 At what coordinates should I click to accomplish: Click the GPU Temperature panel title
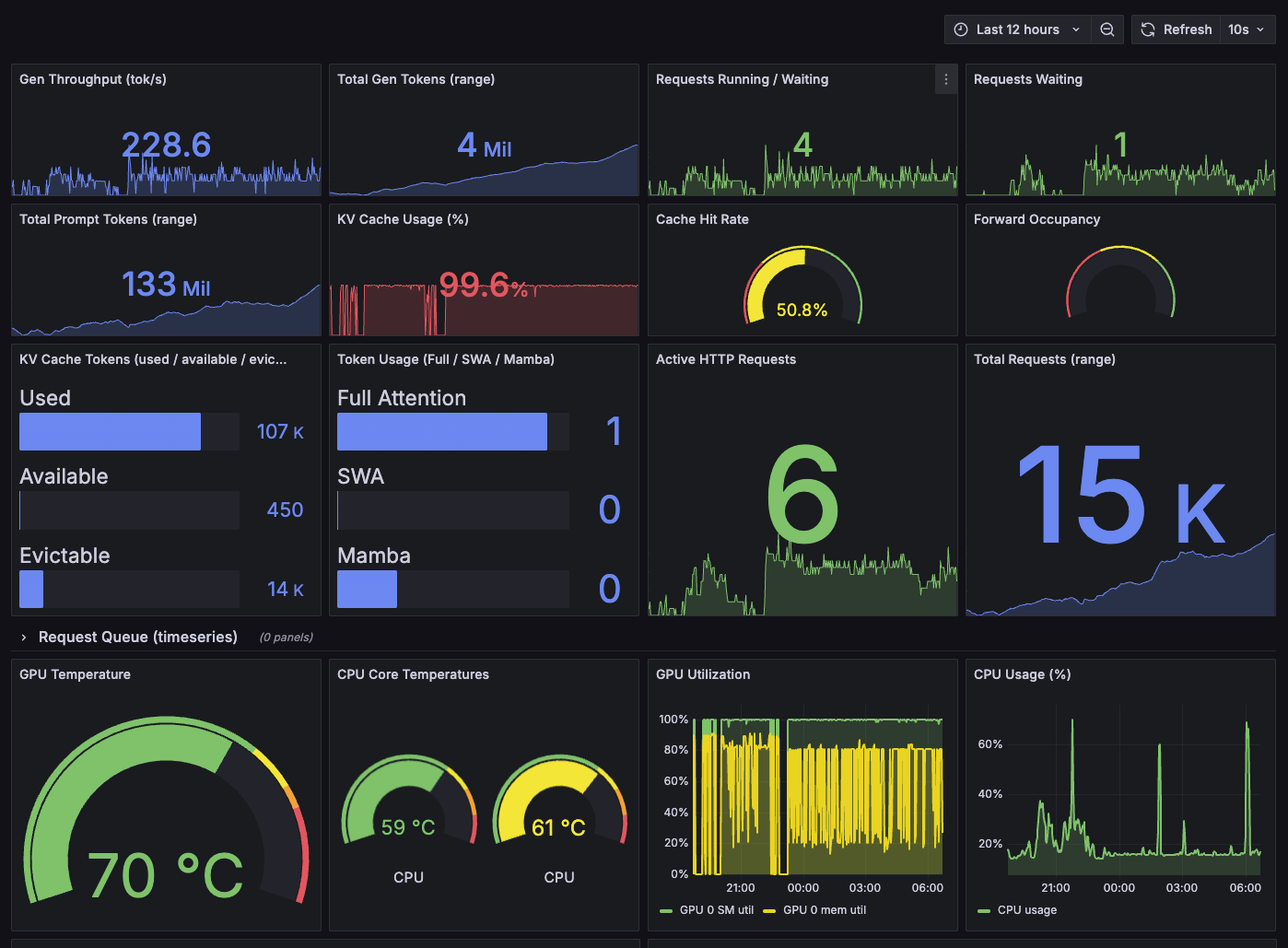pos(75,674)
